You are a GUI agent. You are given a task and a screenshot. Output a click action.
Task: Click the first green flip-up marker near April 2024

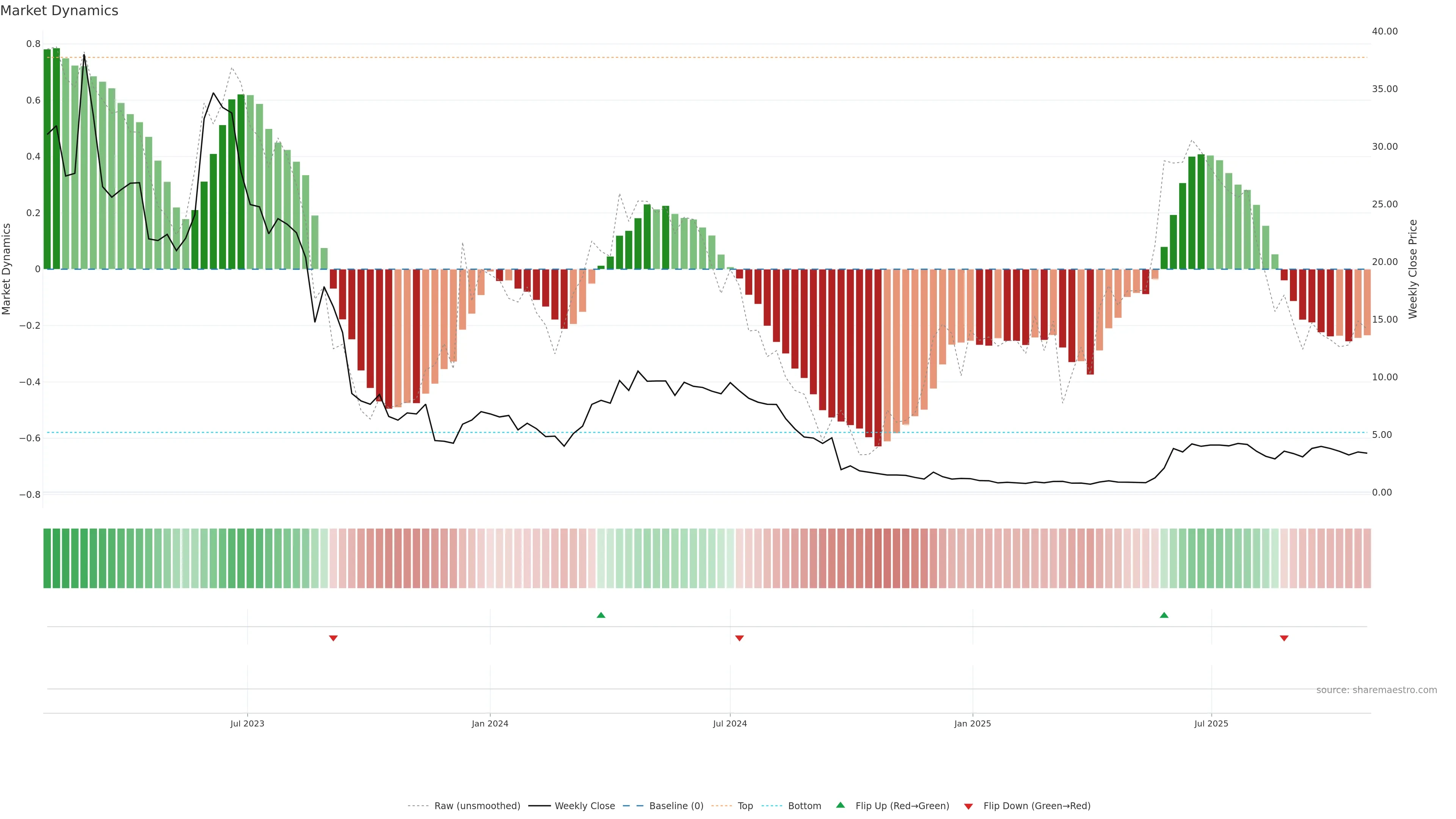[601, 615]
